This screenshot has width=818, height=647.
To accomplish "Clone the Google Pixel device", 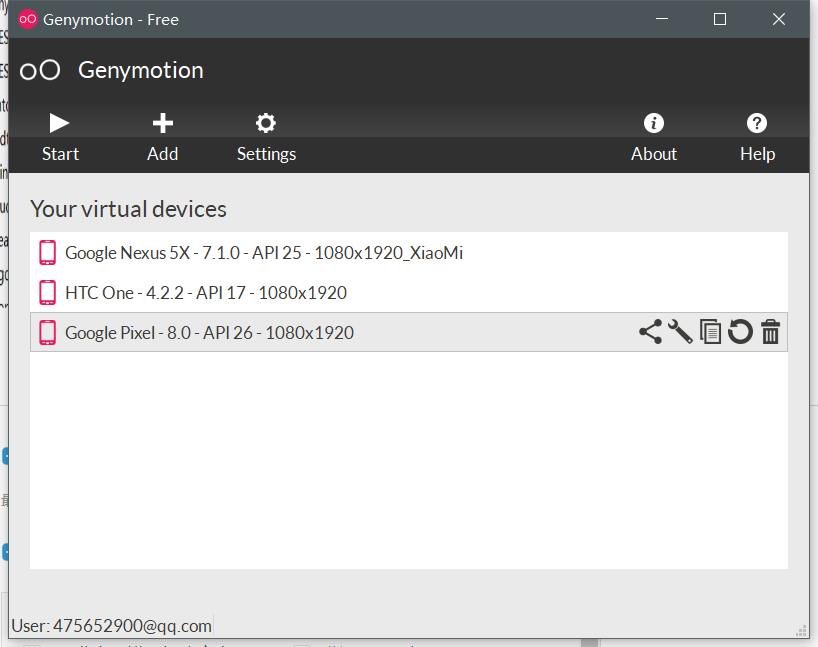I will pos(710,332).
